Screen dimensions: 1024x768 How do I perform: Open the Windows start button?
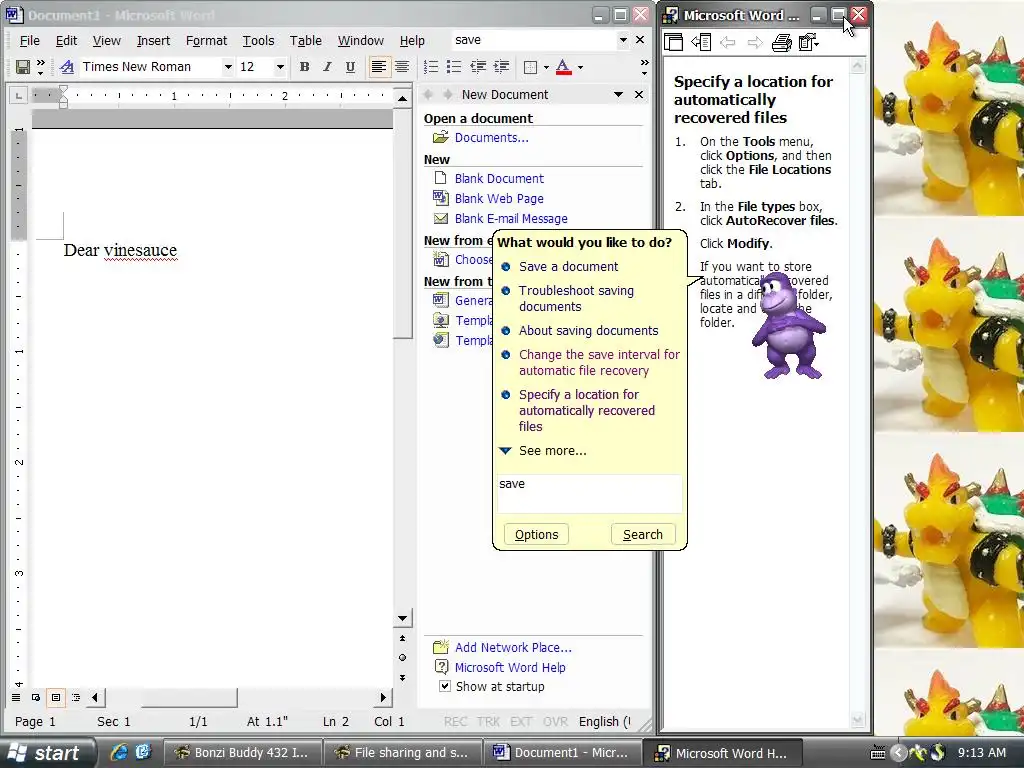48,753
